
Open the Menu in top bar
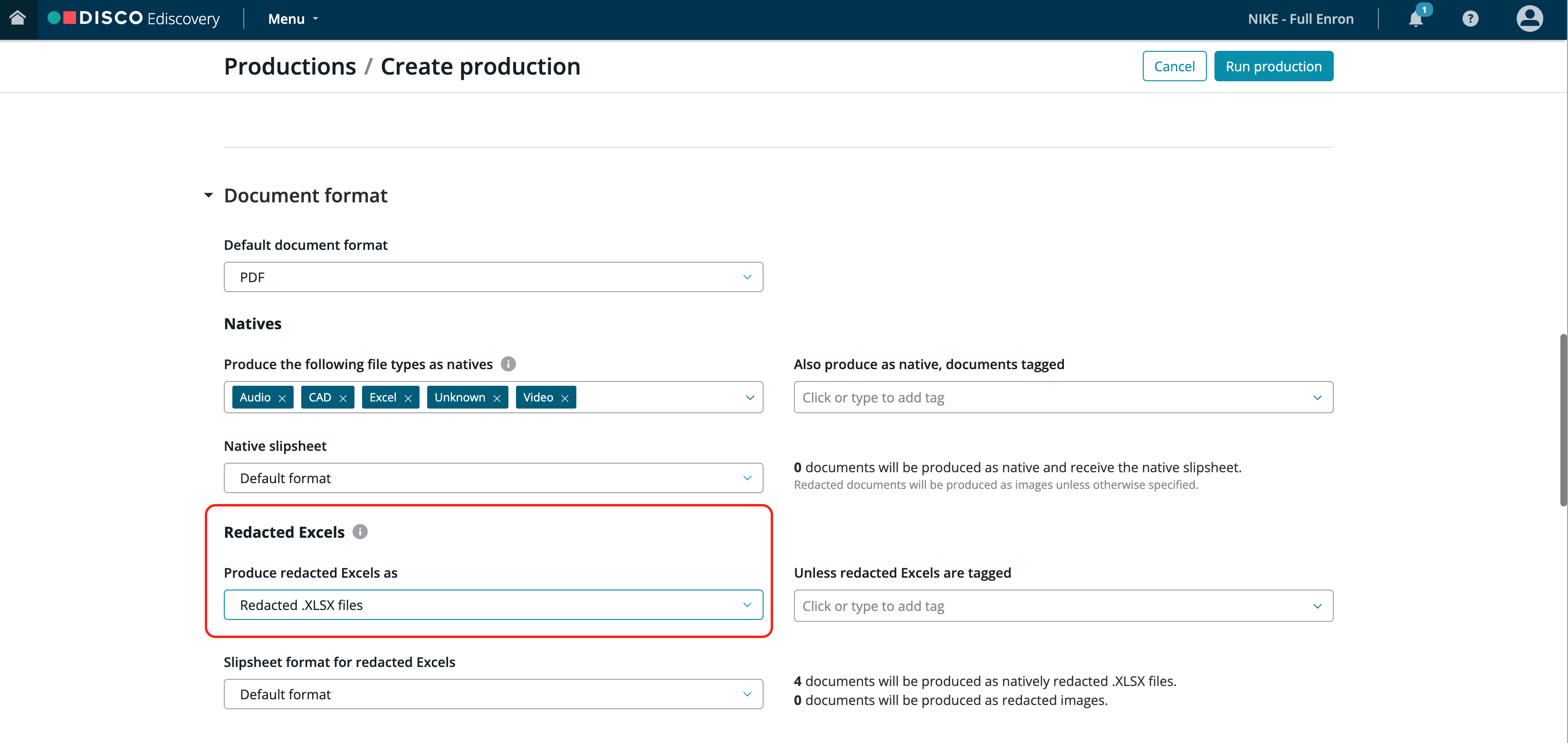(x=293, y=19)
